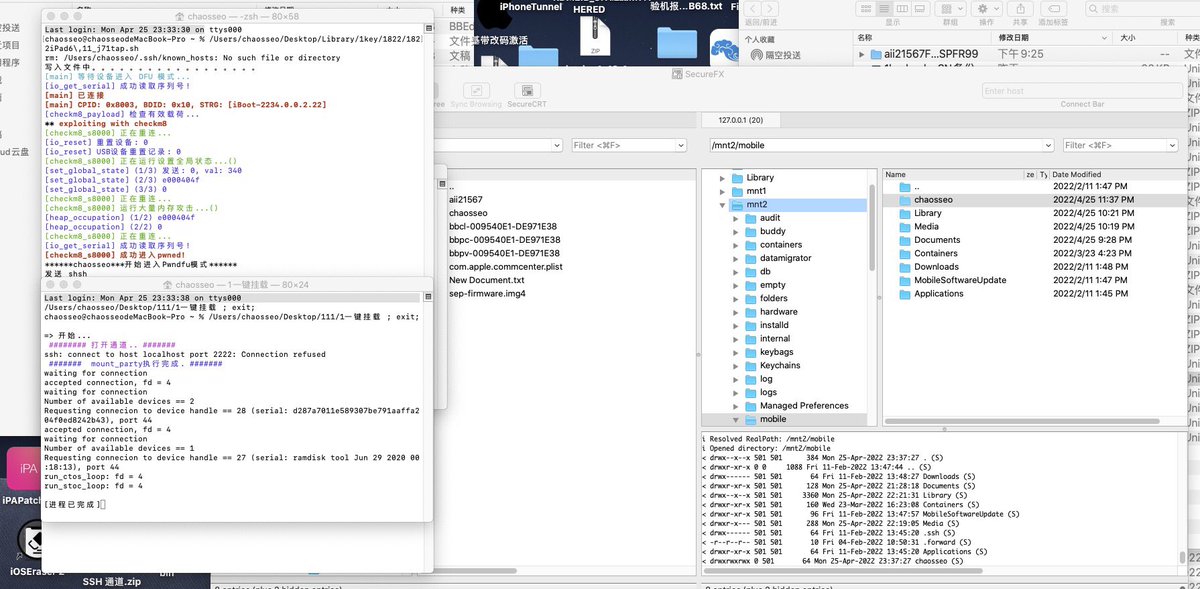Click the 1一键挂载 terminal title bar

point(237,285)
